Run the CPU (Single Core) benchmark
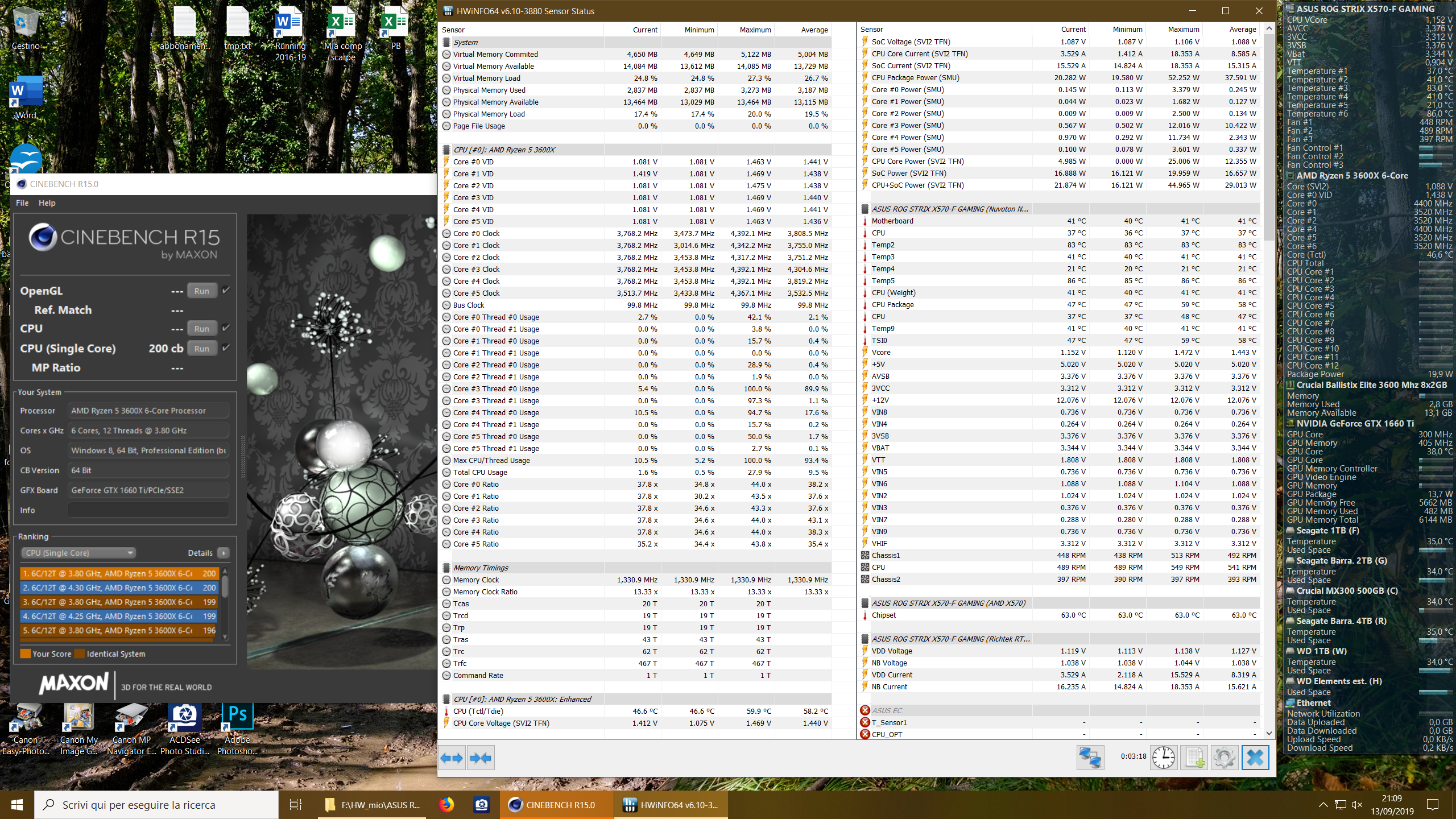 (202, 349)
